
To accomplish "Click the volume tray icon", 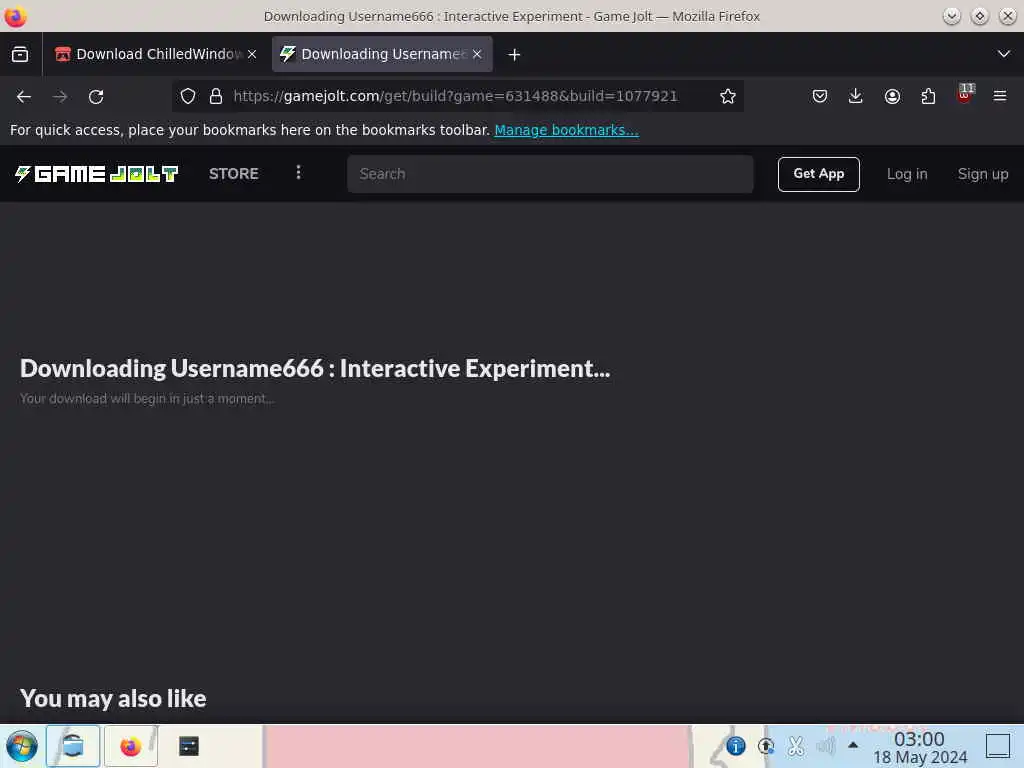I will click(x=825, y=746).
